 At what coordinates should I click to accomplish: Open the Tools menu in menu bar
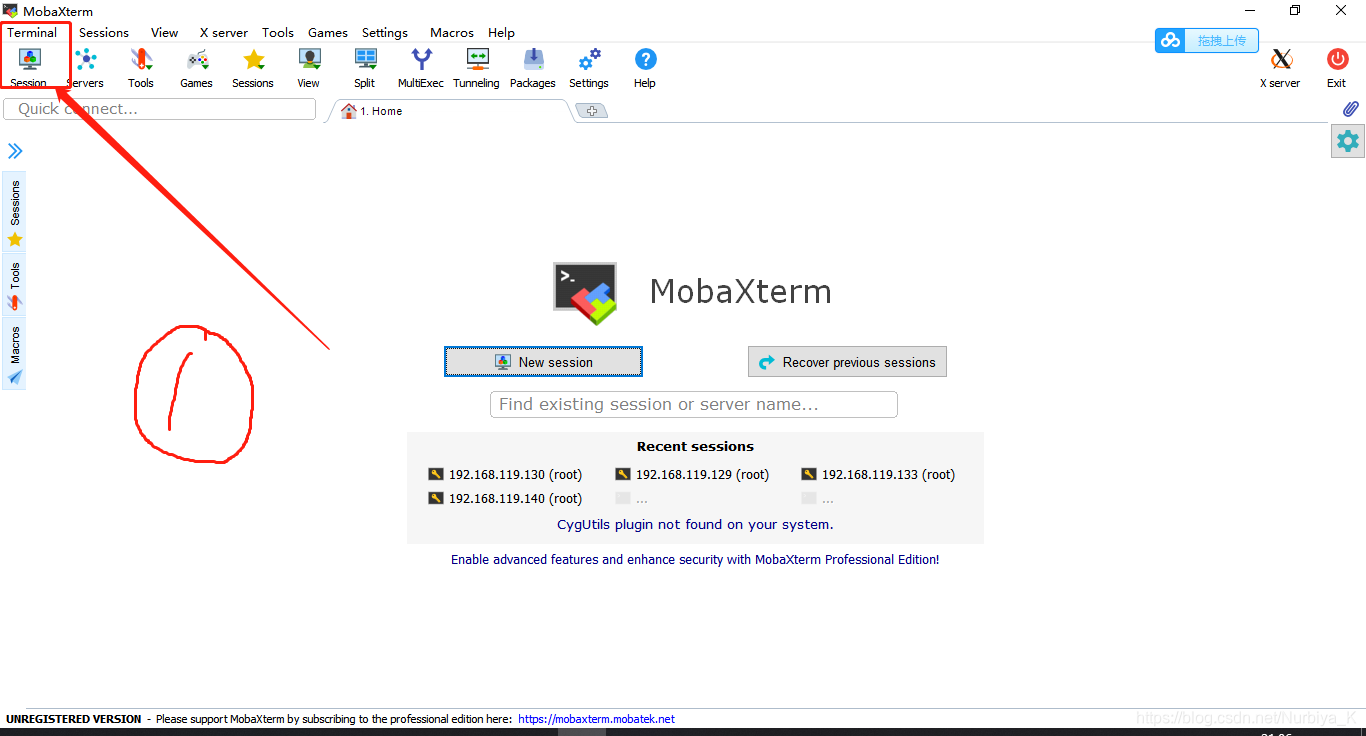(x=278, y=32)
